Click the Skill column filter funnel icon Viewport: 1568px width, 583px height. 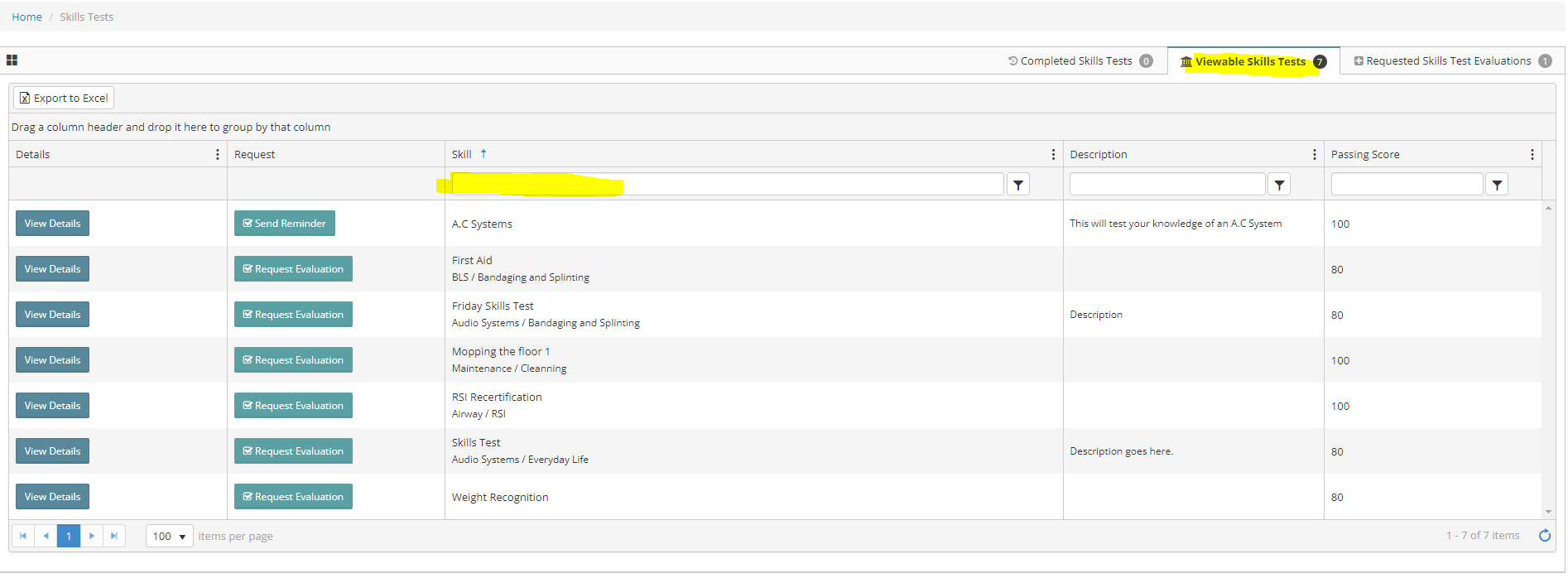pyautogui.click(x=1018, y=185)
